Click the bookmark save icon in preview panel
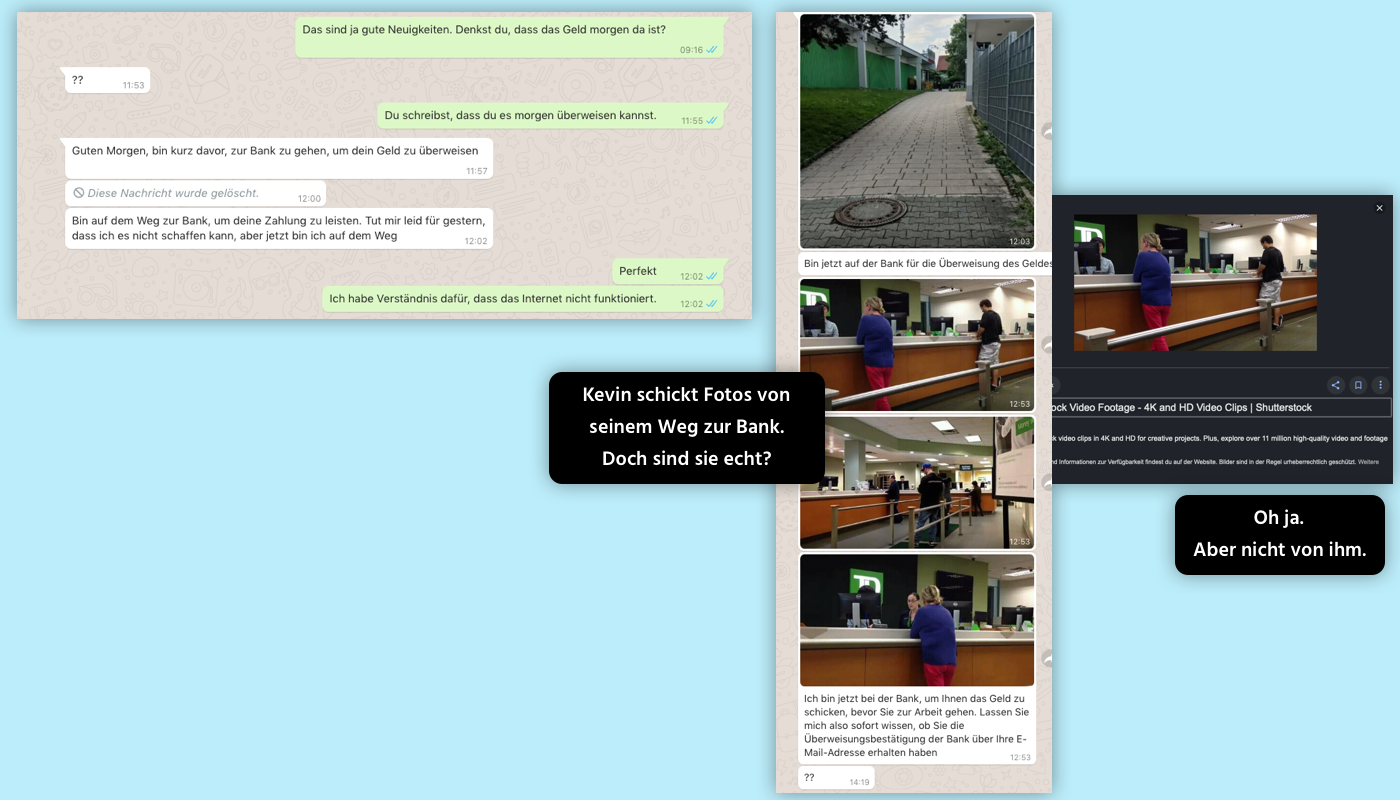Viewport: 1400px width, 800px height. 1358,385
